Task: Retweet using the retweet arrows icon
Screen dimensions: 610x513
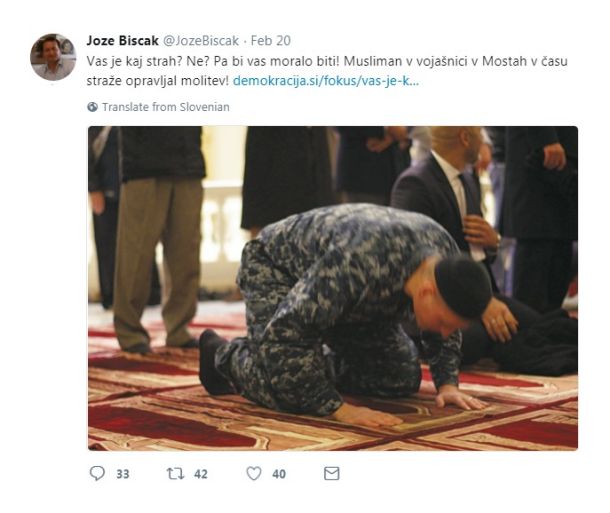Action: (x=175, y=473)
